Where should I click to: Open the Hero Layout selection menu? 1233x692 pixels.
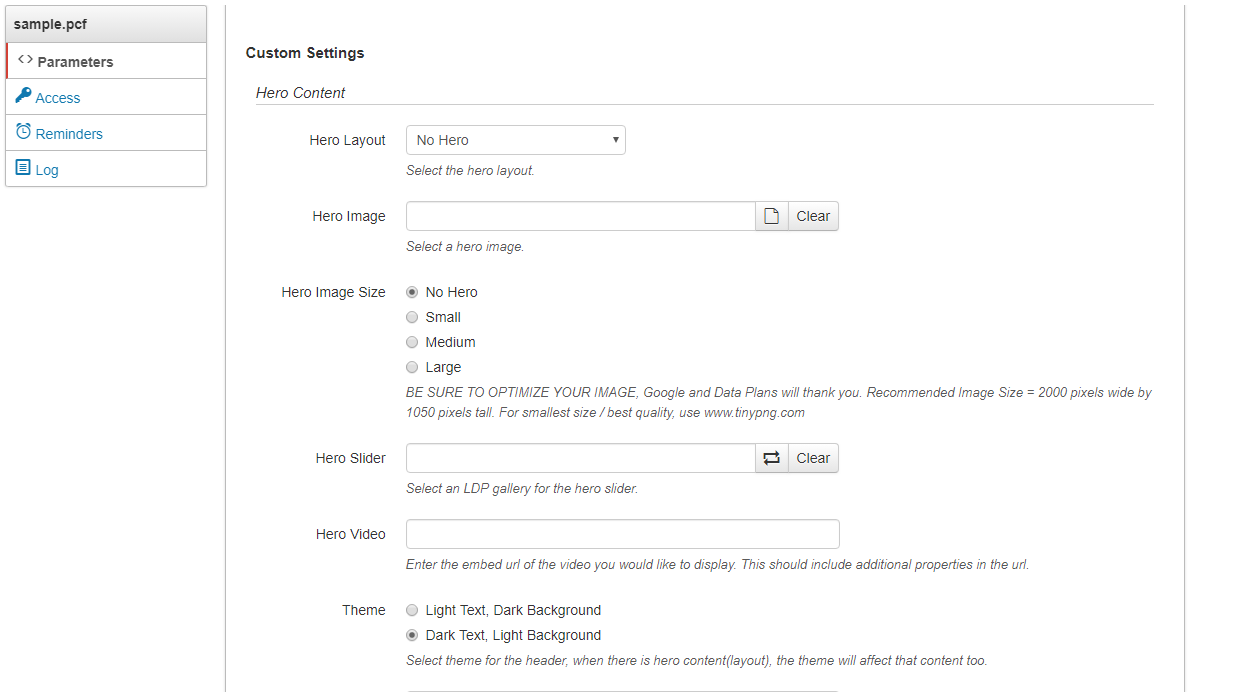click(515, 139)
